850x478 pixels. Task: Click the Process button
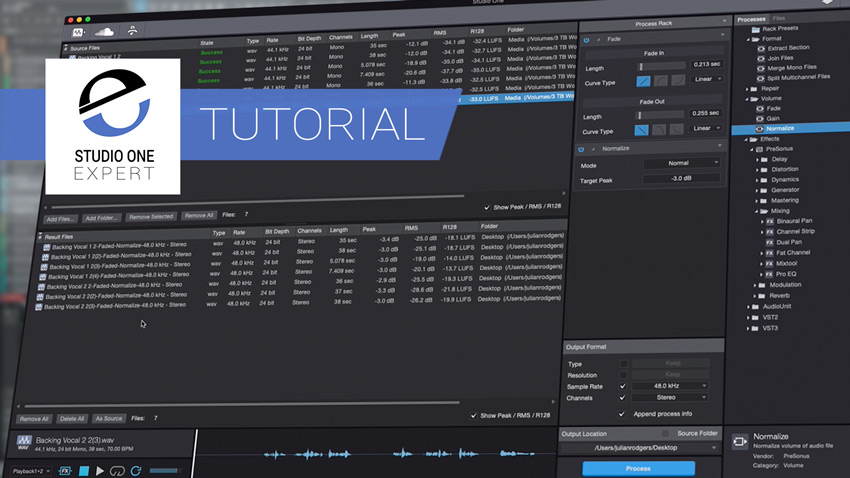pyautogui.click(x=639, y=469)
